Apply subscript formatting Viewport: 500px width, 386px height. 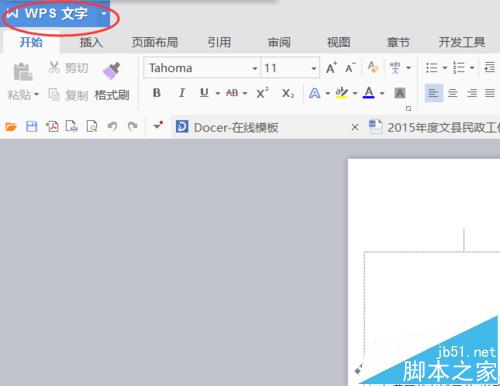[288, 93]
